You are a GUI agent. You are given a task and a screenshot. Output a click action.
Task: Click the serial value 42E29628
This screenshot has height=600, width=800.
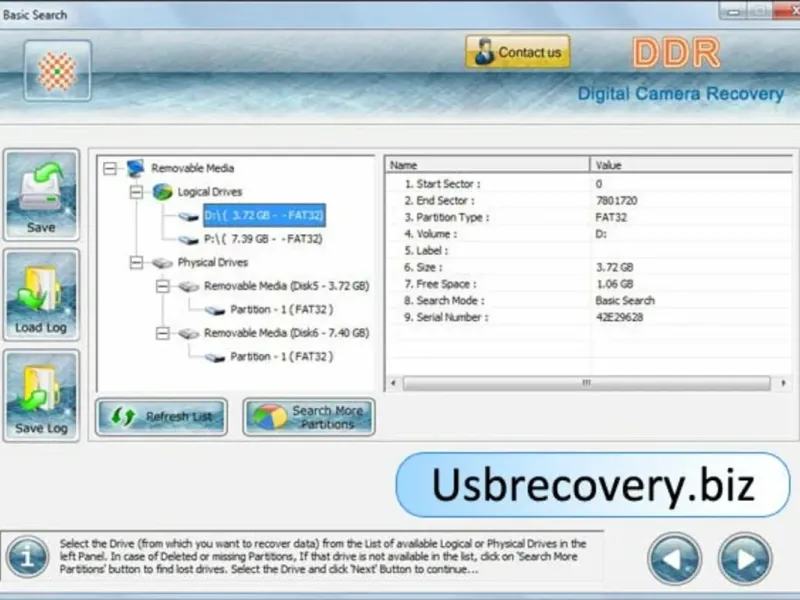pos(619,317)
